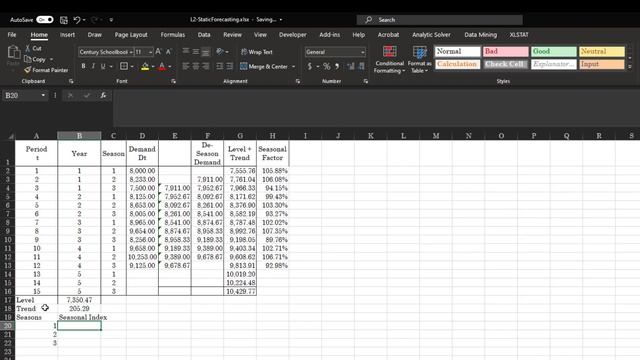Apply the Normal cell style
640x360 pixels.
click(x=458, y=51)
